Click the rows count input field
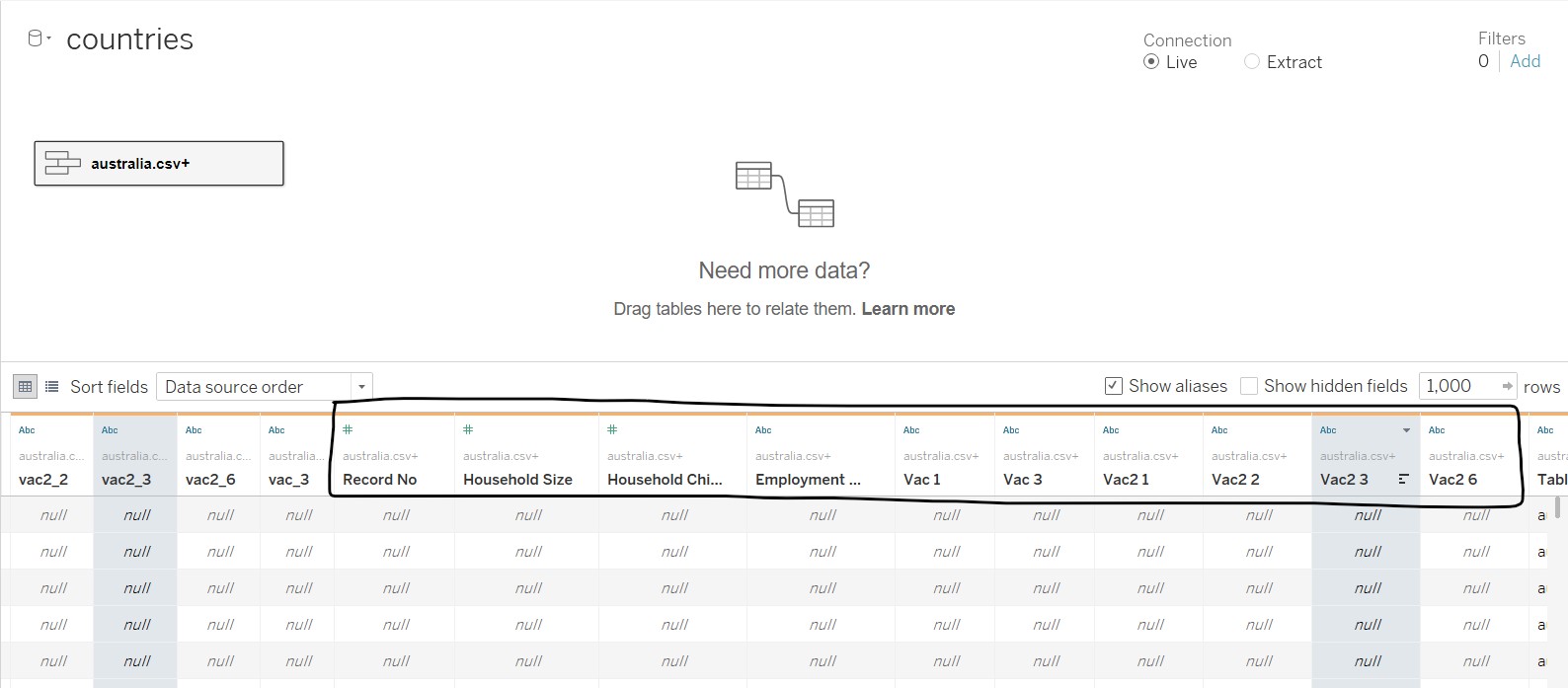The image size is (1568, 688). pos(1458,386)
